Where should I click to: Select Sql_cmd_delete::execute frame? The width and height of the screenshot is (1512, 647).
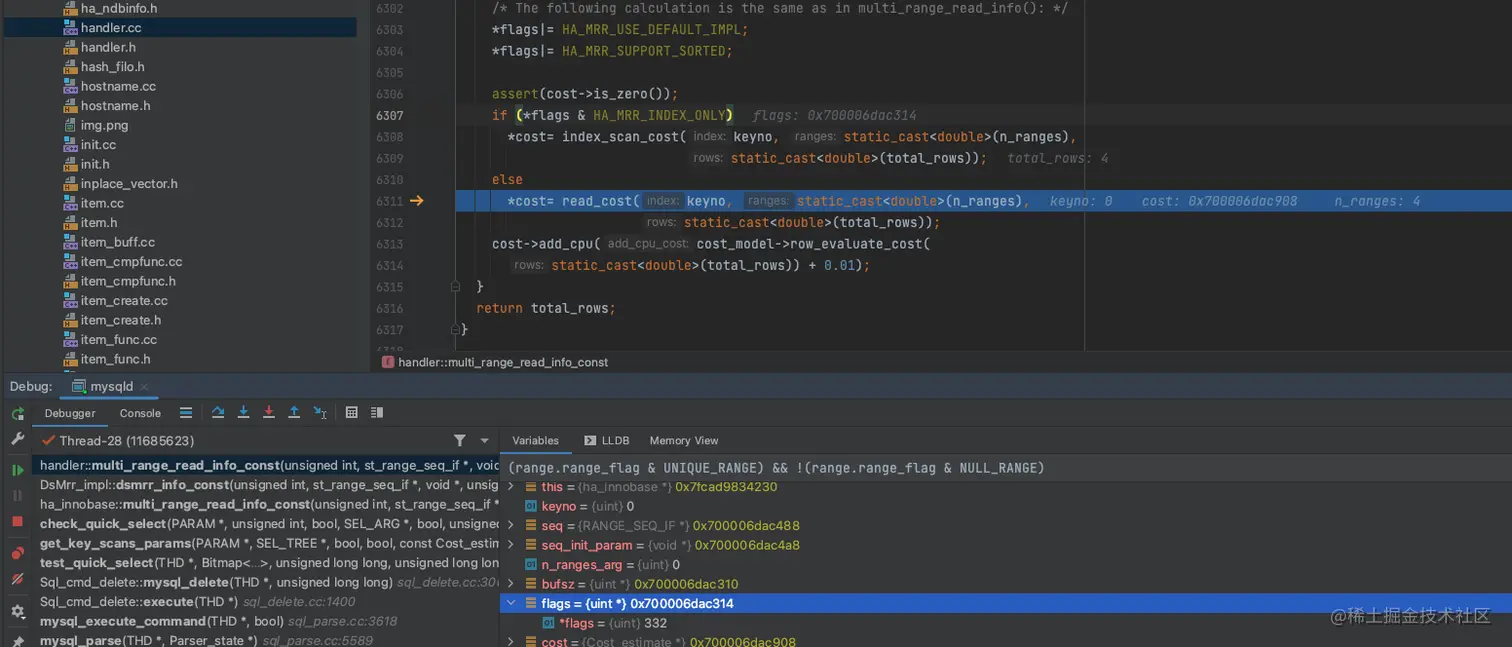[x=266, y=602]
